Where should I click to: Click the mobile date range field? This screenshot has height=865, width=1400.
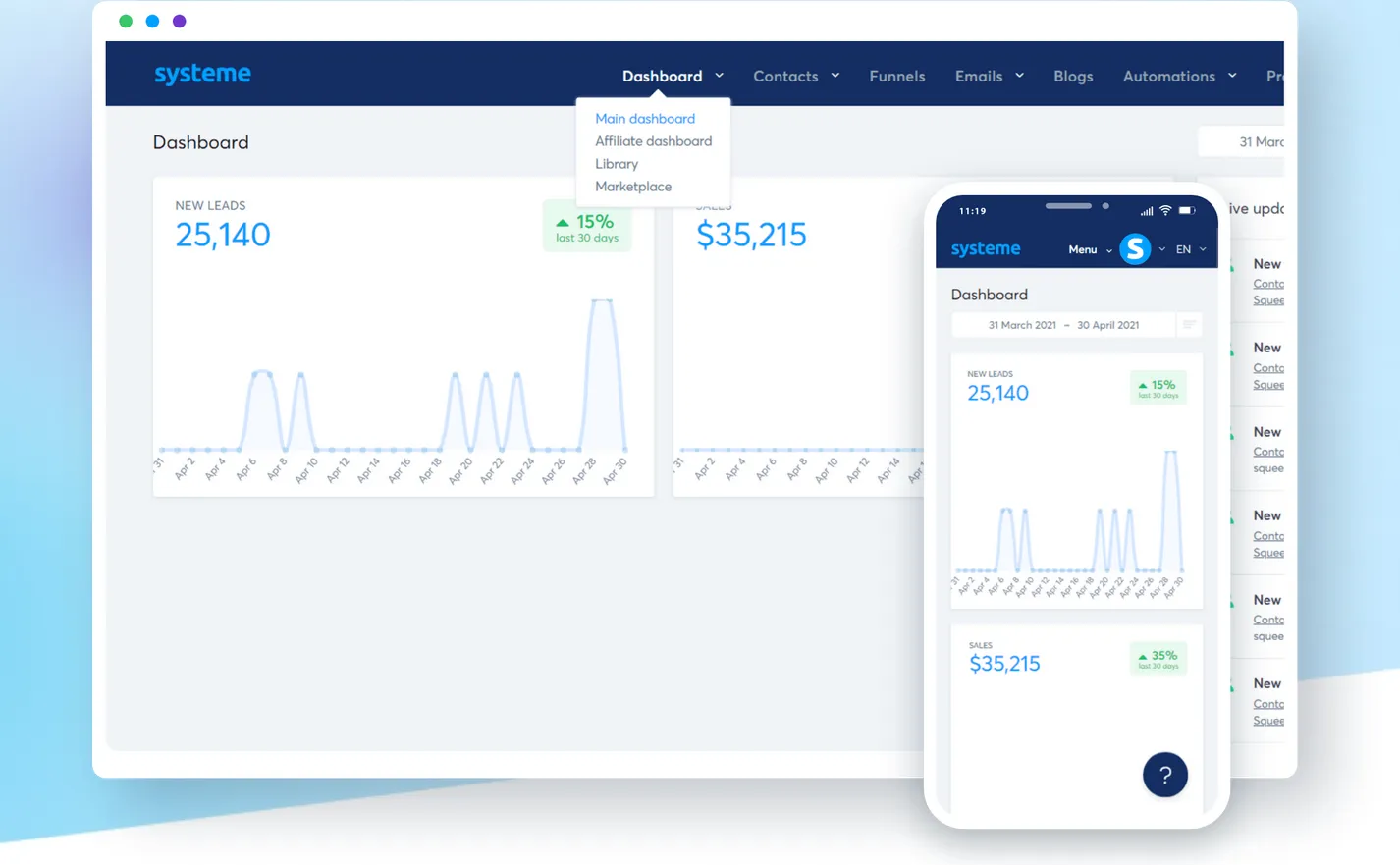click(x=1063, y=325)
